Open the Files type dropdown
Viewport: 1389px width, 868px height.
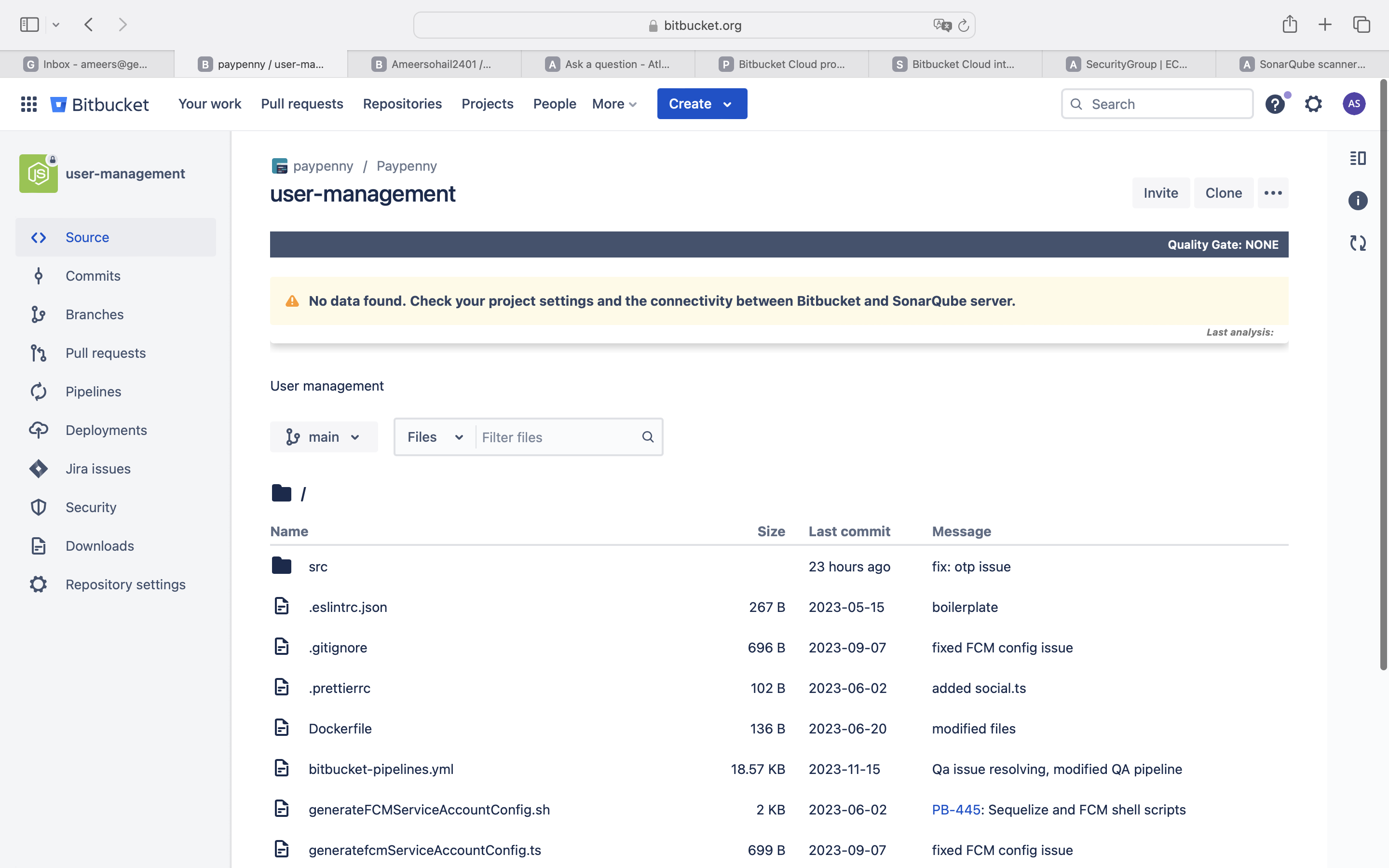coord(435,437)
